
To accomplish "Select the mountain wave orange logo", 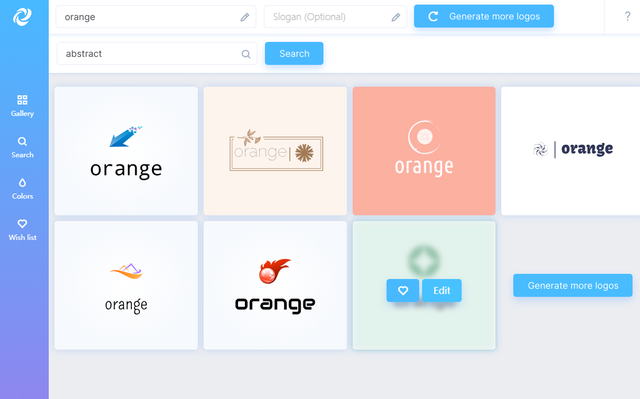I will 126,286.
